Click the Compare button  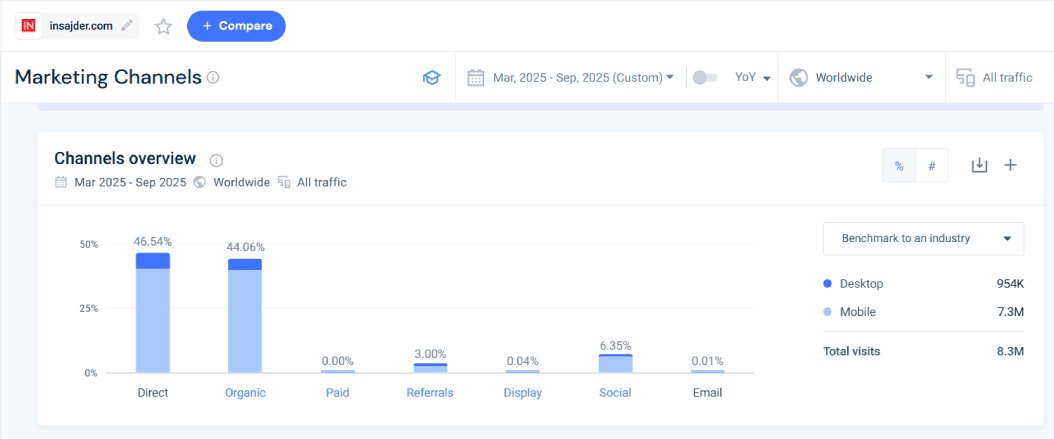pos(236,26)
